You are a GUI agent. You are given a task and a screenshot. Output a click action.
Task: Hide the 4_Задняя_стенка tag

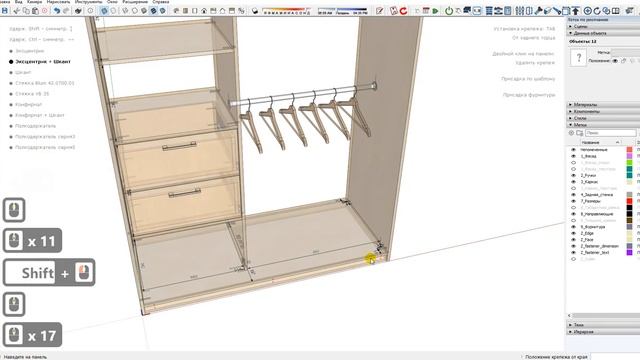click(573, 195)
